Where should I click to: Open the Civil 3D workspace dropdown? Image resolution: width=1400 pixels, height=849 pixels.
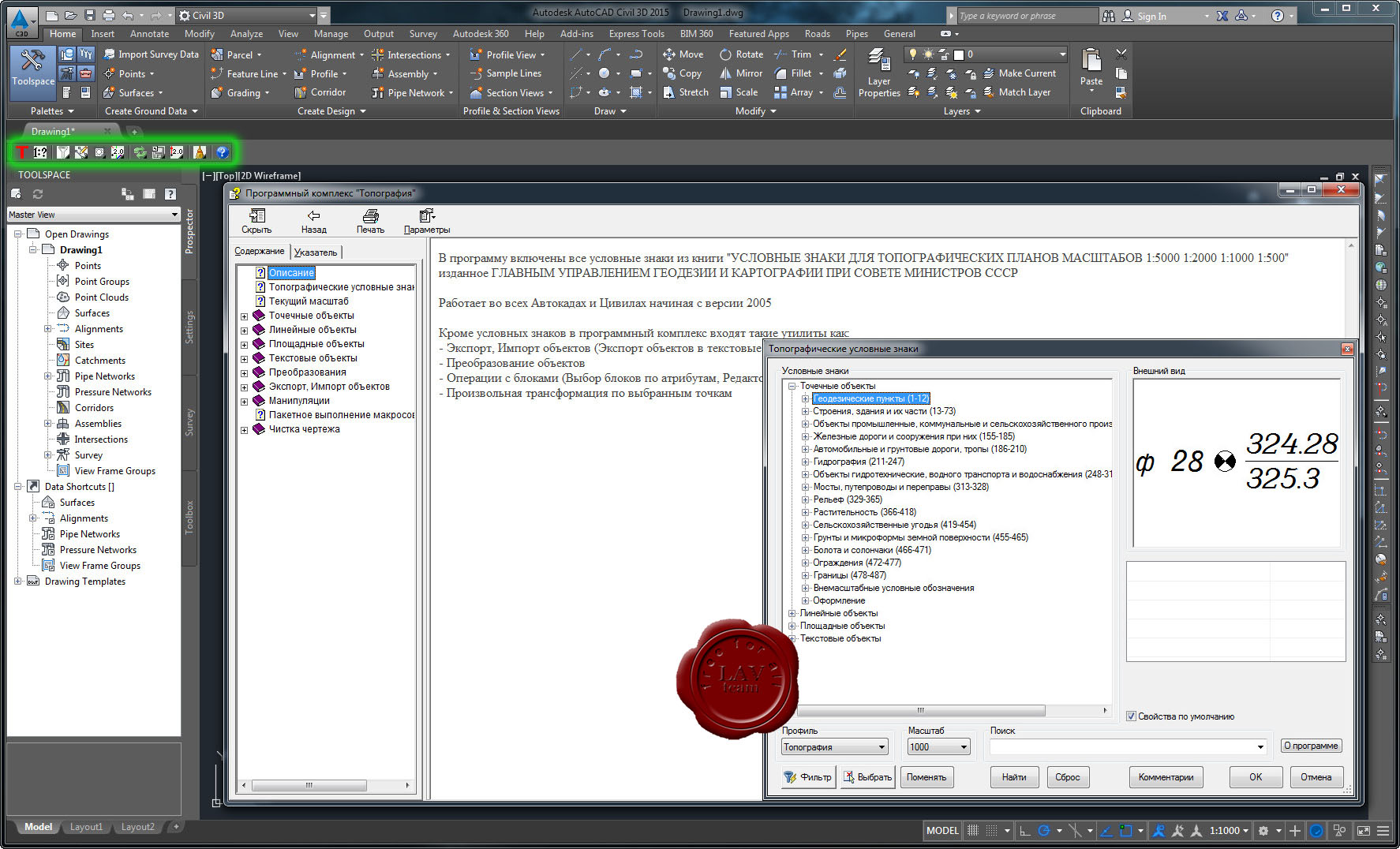(246, 15)
